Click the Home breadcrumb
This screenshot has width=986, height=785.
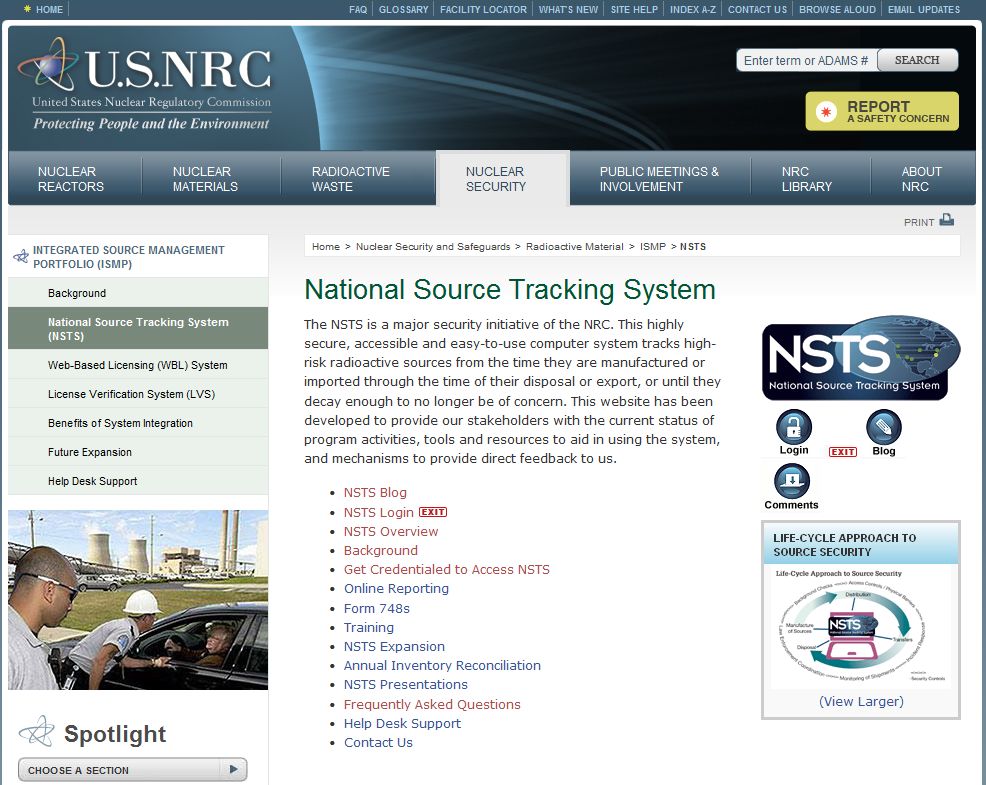coord(326,247)
